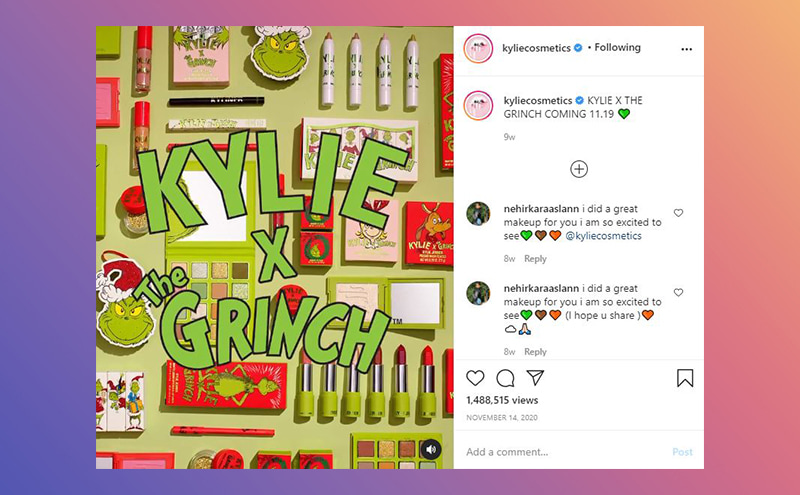Like first nehirkaraaslann comment
Screen dimensions: 800x495
(678, 213)
